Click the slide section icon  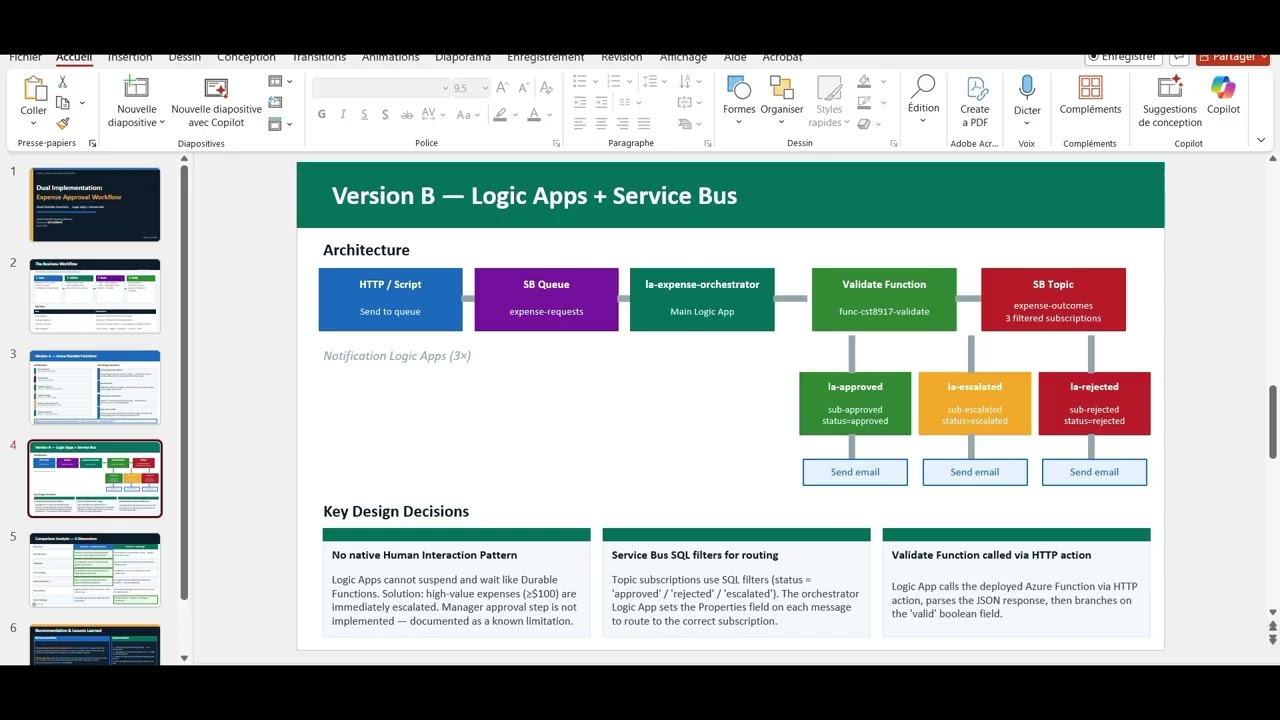pyautogui.click(x=275, y=124)
